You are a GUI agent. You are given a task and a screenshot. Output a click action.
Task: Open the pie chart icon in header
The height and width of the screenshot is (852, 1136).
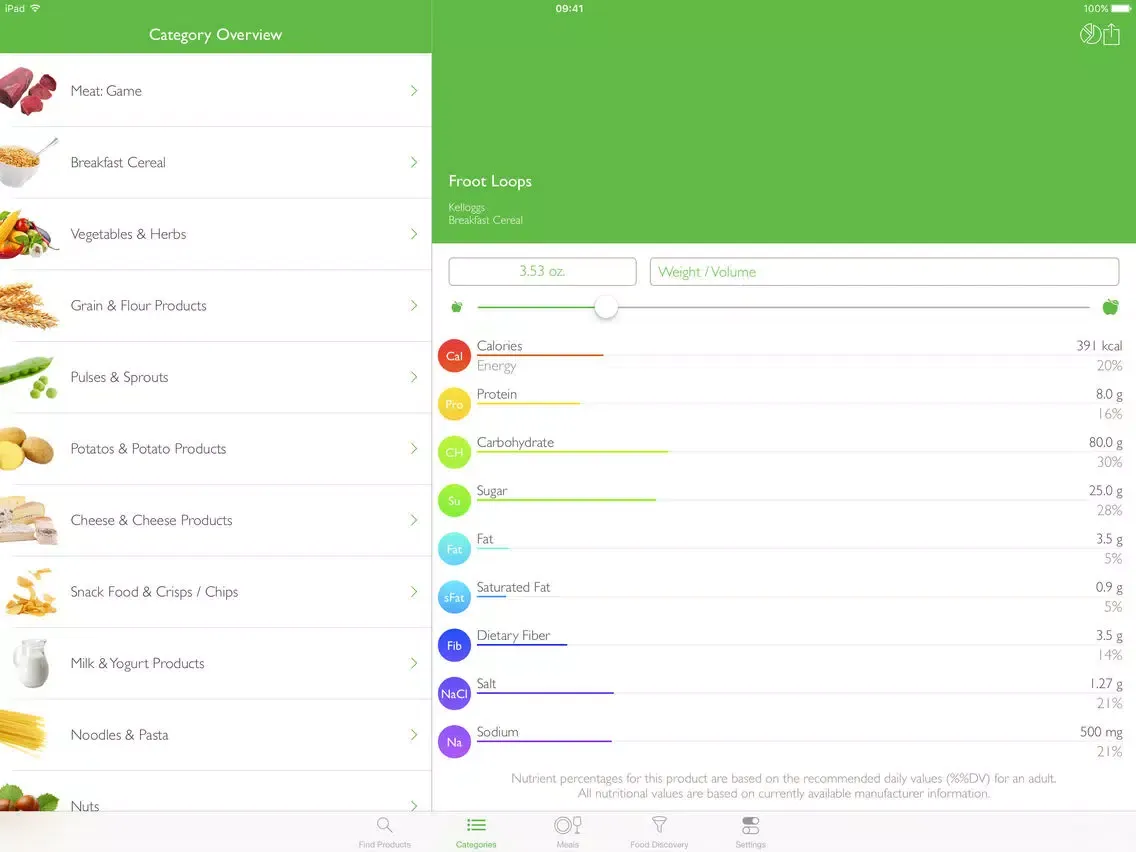1090,34
